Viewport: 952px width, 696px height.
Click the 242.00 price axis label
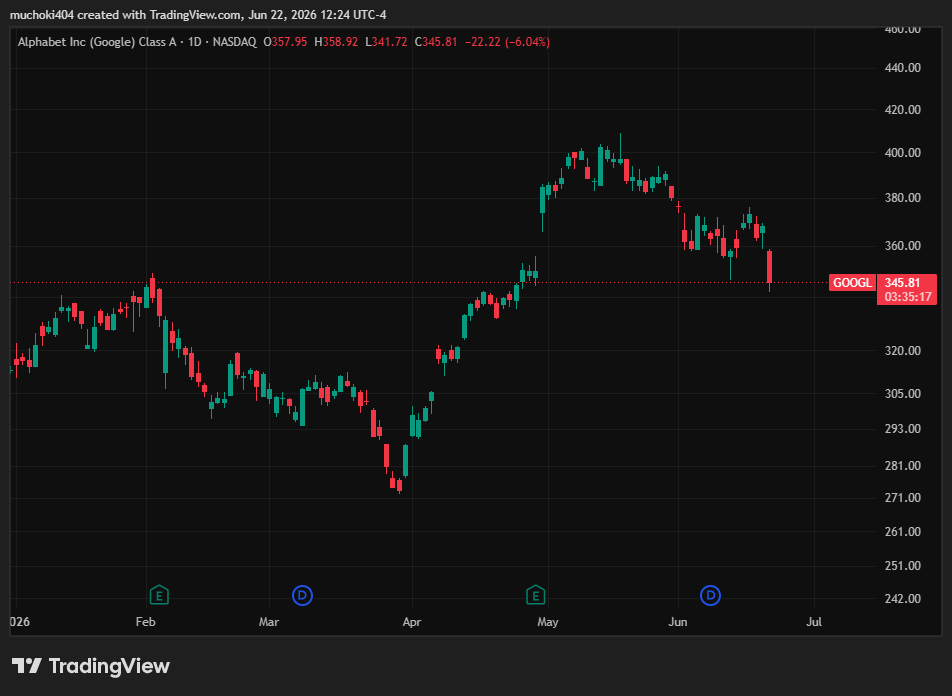coord(903,598)
